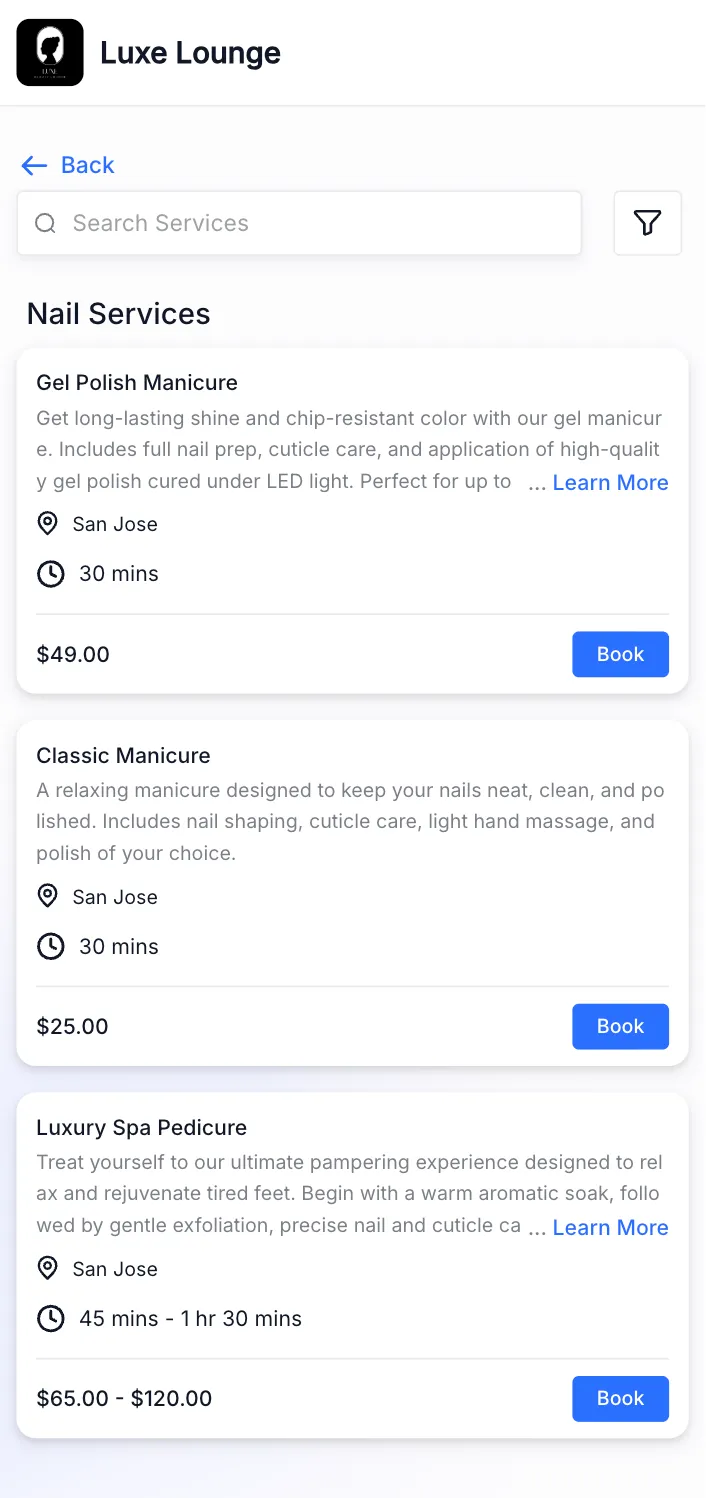Book the Gel Polish Manicure service

pos(620,654)
